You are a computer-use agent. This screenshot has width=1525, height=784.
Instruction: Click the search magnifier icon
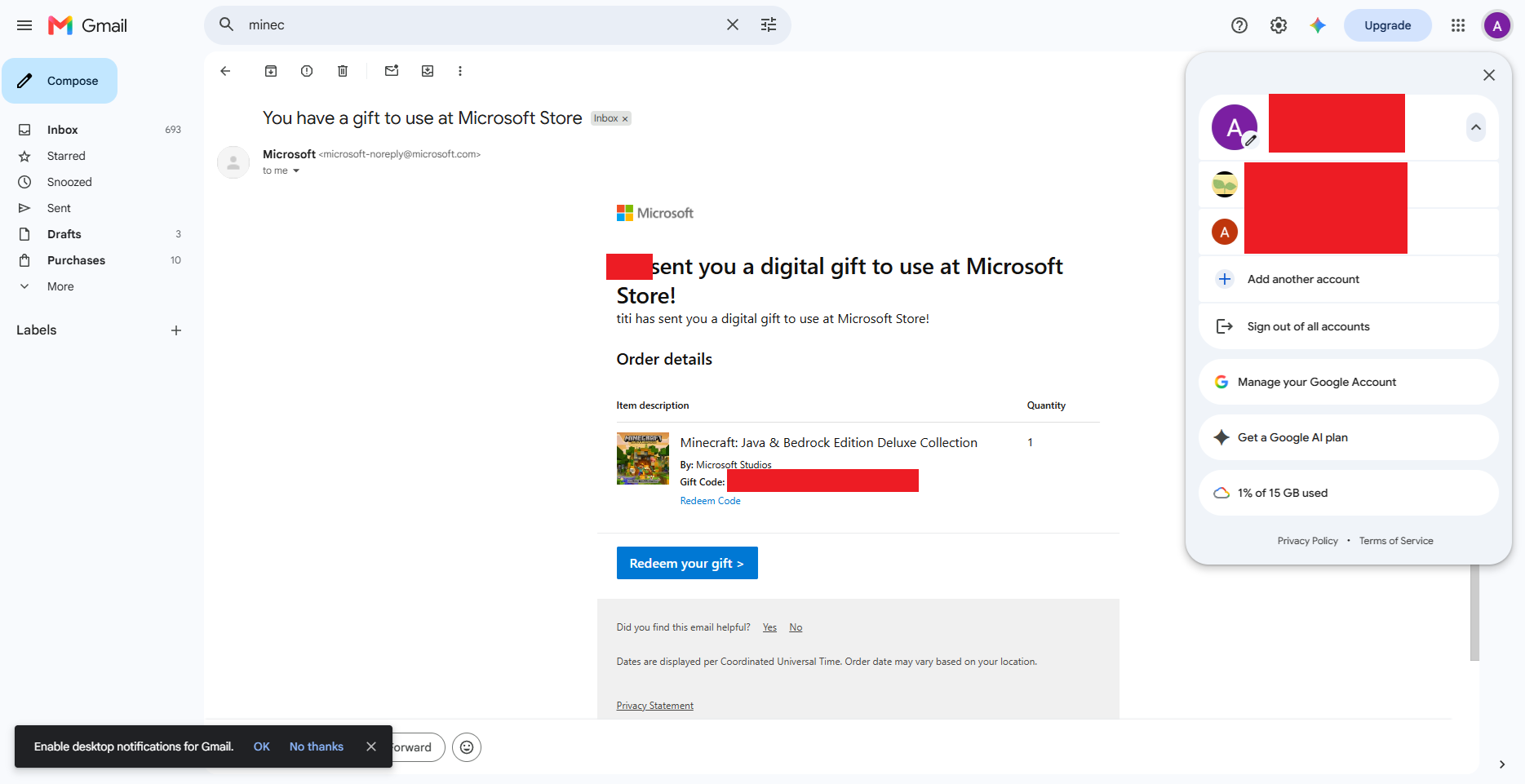pyautogui.click(x=227, y=24)
